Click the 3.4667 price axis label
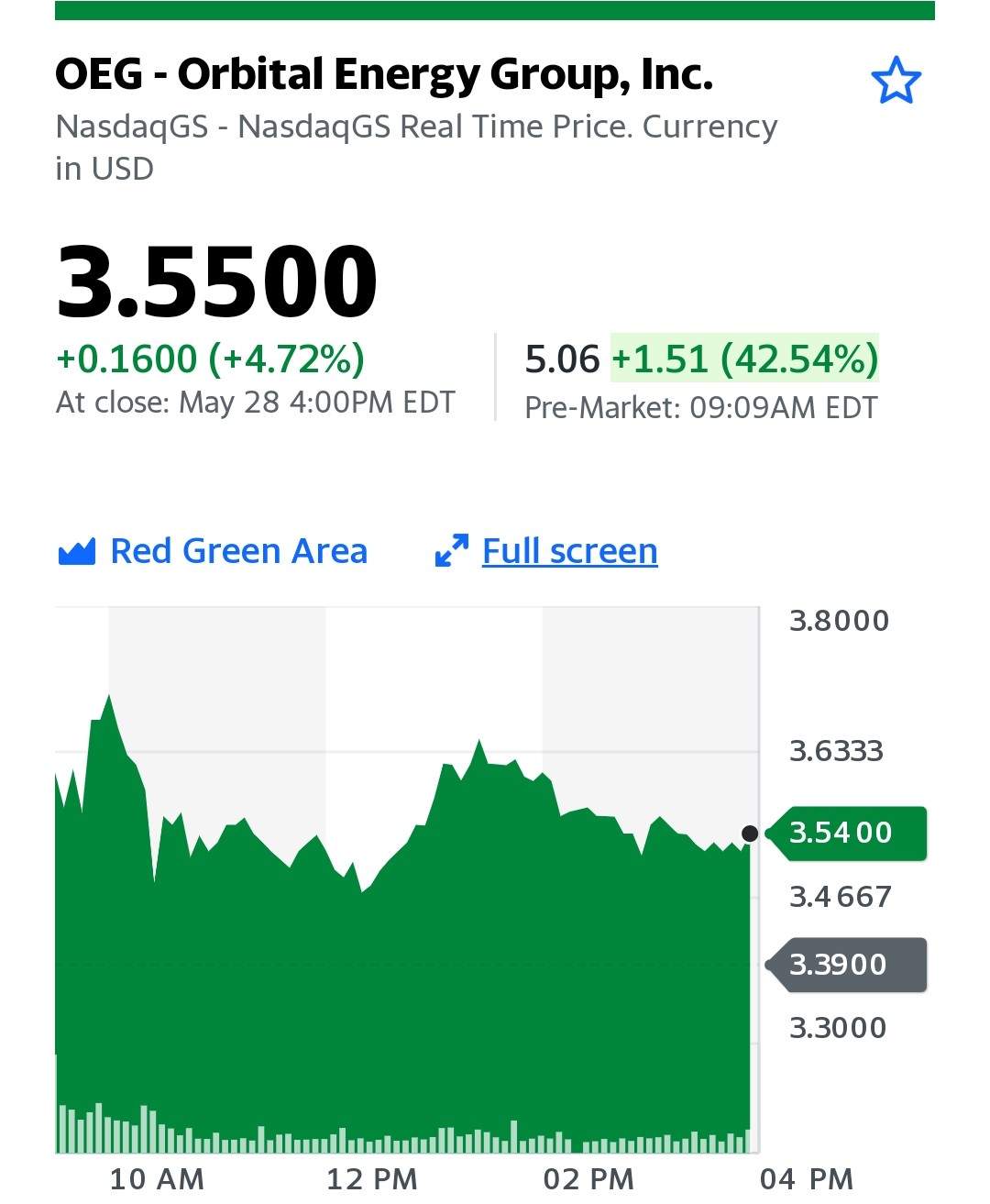The height and width of the screenshot is (1204, 990). (x=841, y=897)
